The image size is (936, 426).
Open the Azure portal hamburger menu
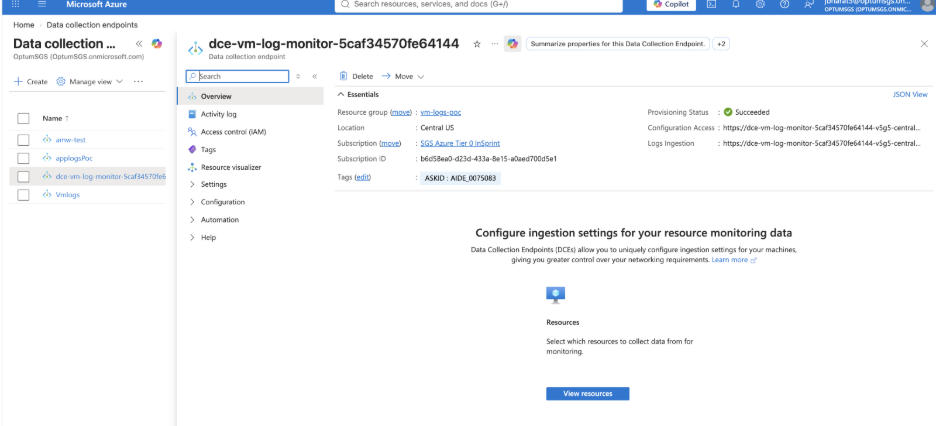click(42, 4)
